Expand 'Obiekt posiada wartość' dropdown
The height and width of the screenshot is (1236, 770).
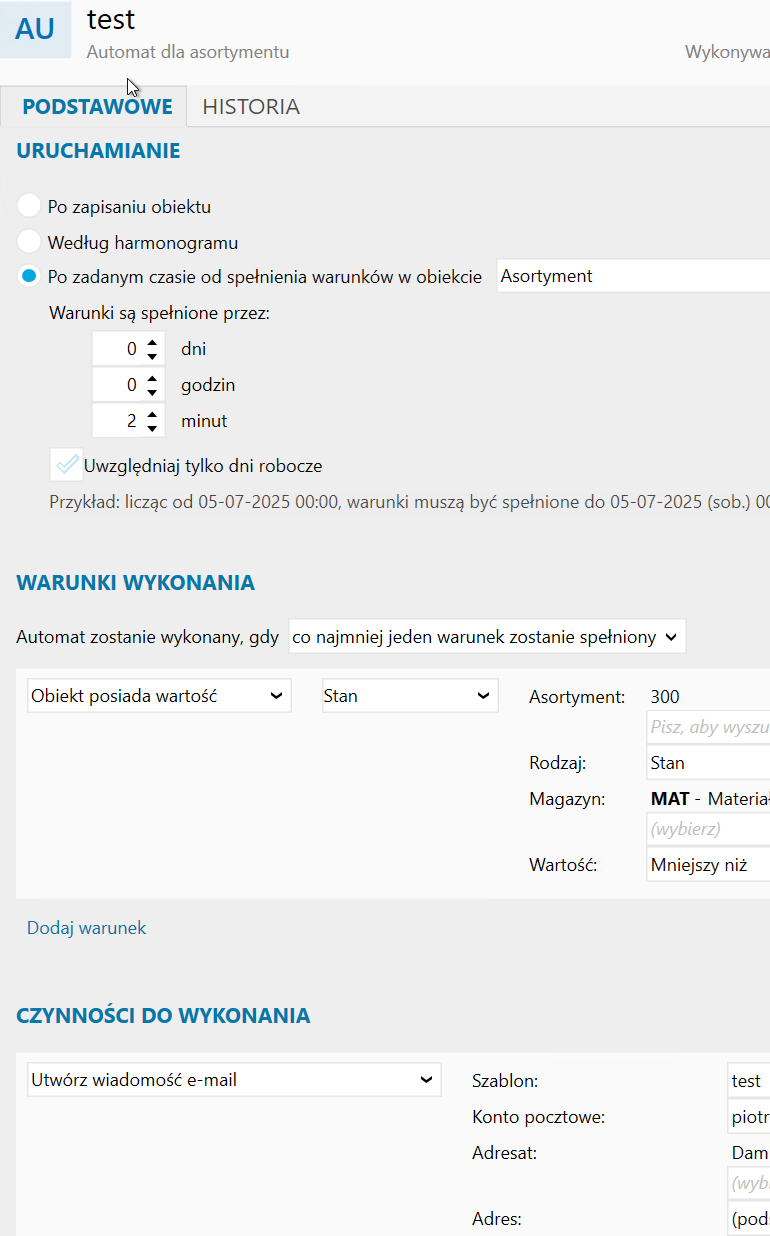159,696
